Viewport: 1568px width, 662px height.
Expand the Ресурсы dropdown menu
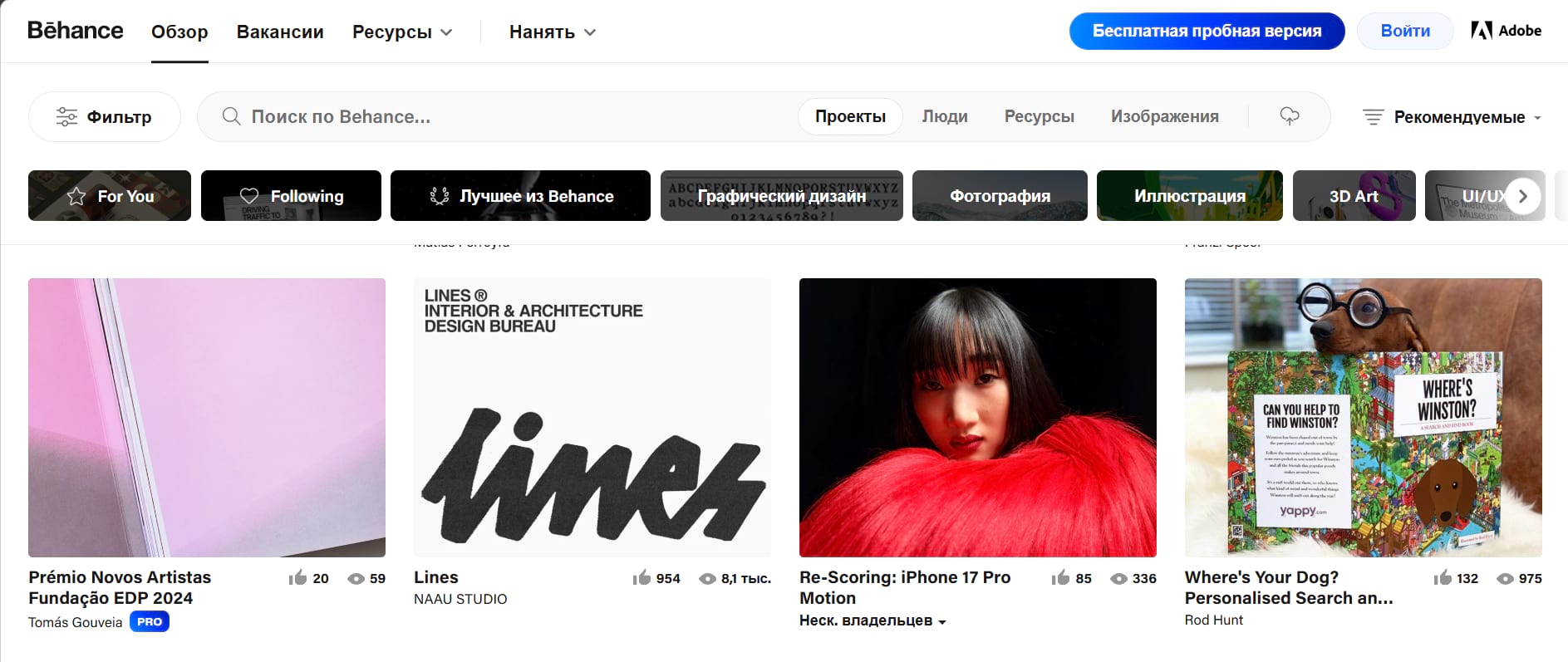pyautogui.click(x=402, y=32)
